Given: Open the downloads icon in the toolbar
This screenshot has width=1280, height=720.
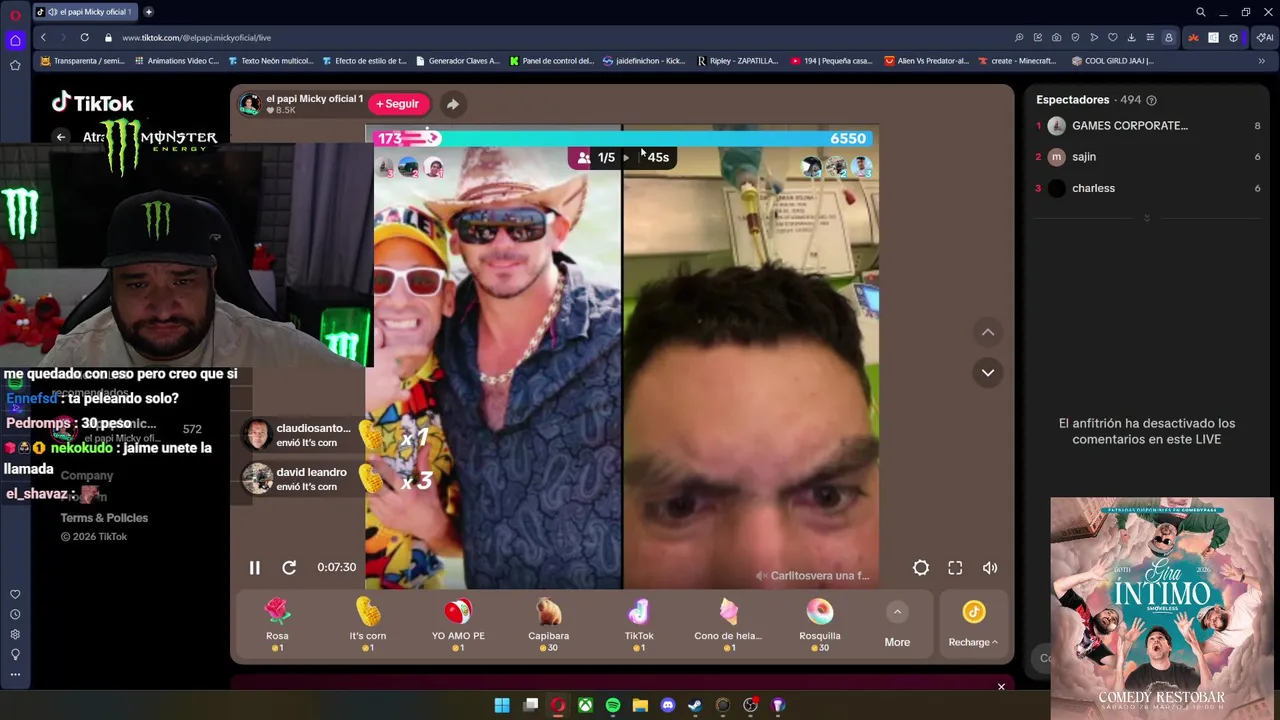Looking at the screenshot, I should coord(1131,37).
